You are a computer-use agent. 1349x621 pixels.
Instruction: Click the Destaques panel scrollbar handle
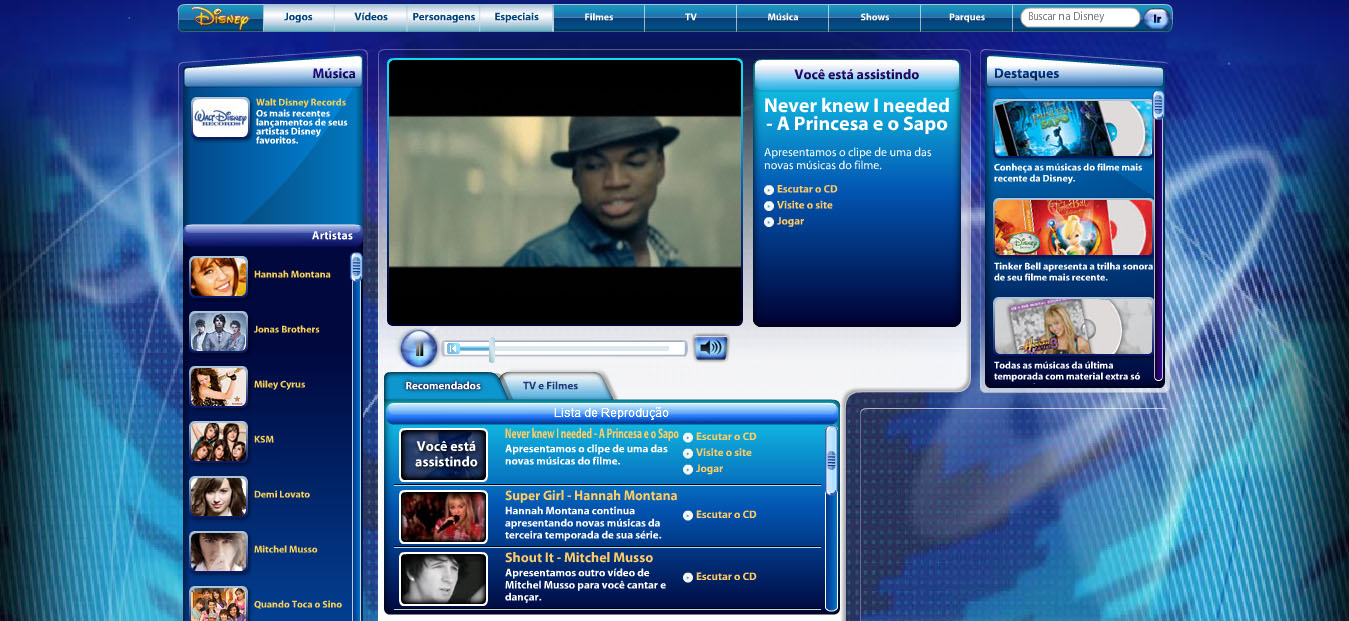click(x=1158, y=105)
